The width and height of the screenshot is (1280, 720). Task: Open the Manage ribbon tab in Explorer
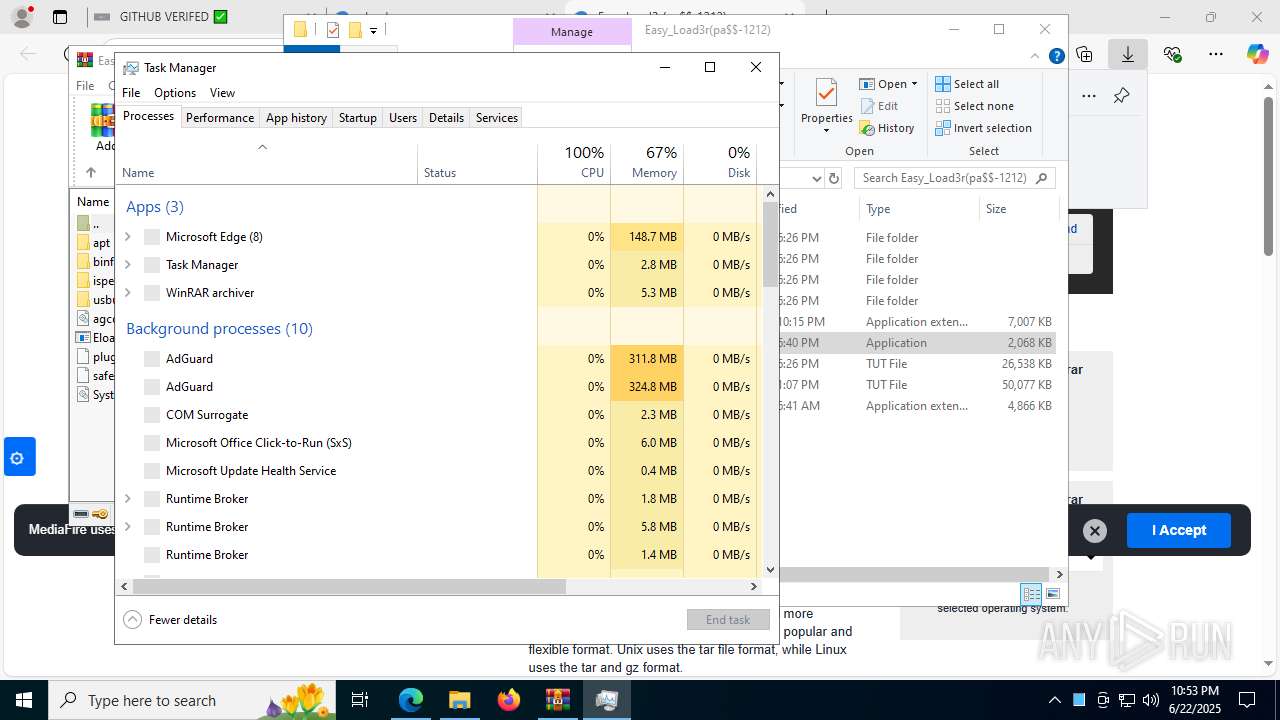point(572,32)
